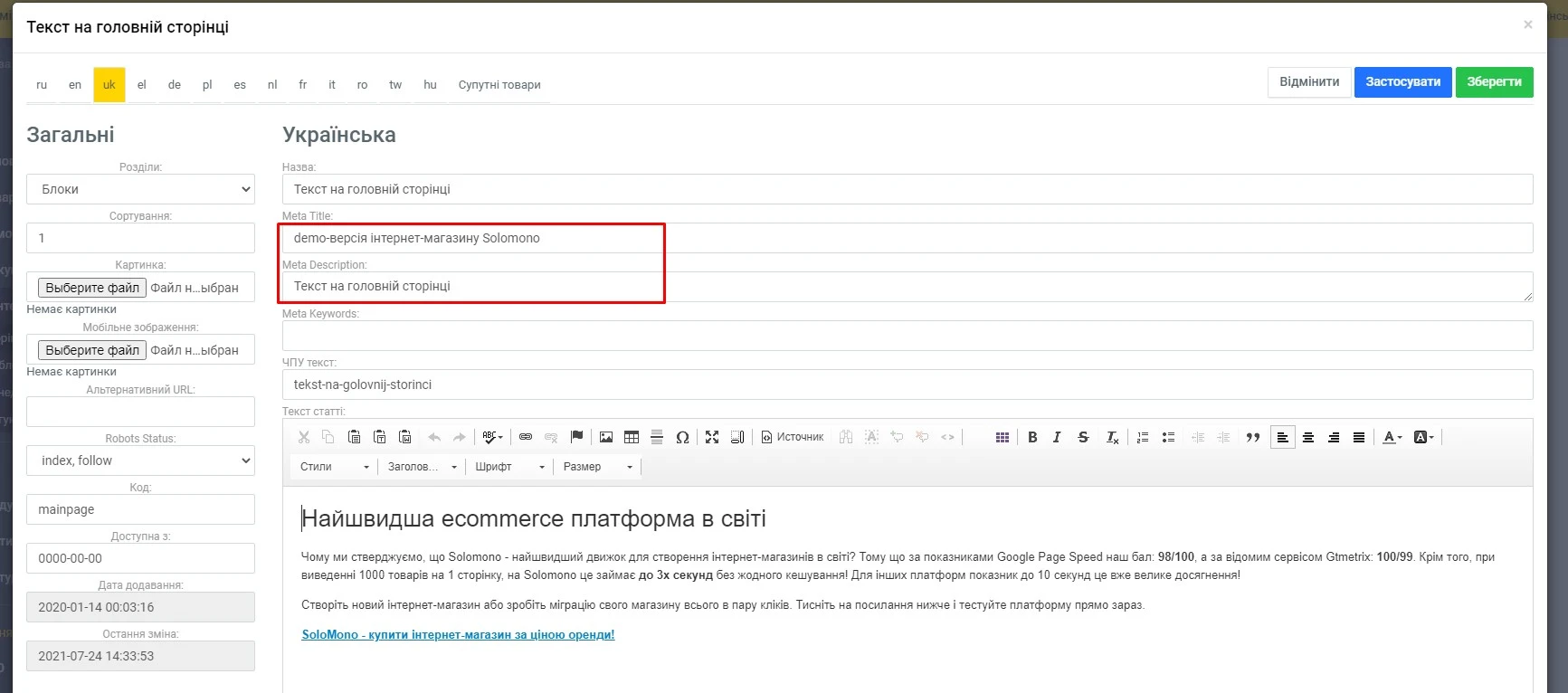The width and height of the screenshot is (1568, 693).
Task: Insert a bulleted list
Action: point(1168,437)
